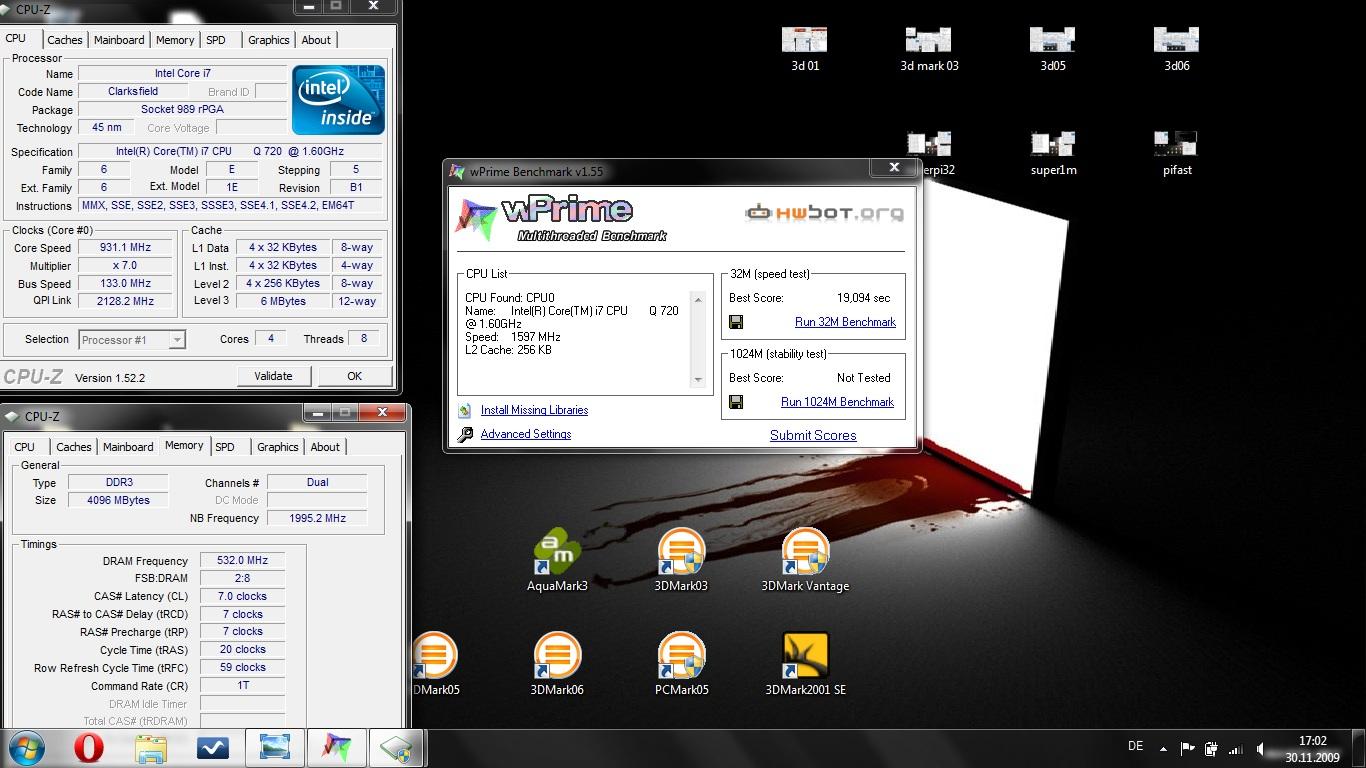Click the Advanced Settings key icon
Viewport: 1366px width, 768px height.
[465, 435]
